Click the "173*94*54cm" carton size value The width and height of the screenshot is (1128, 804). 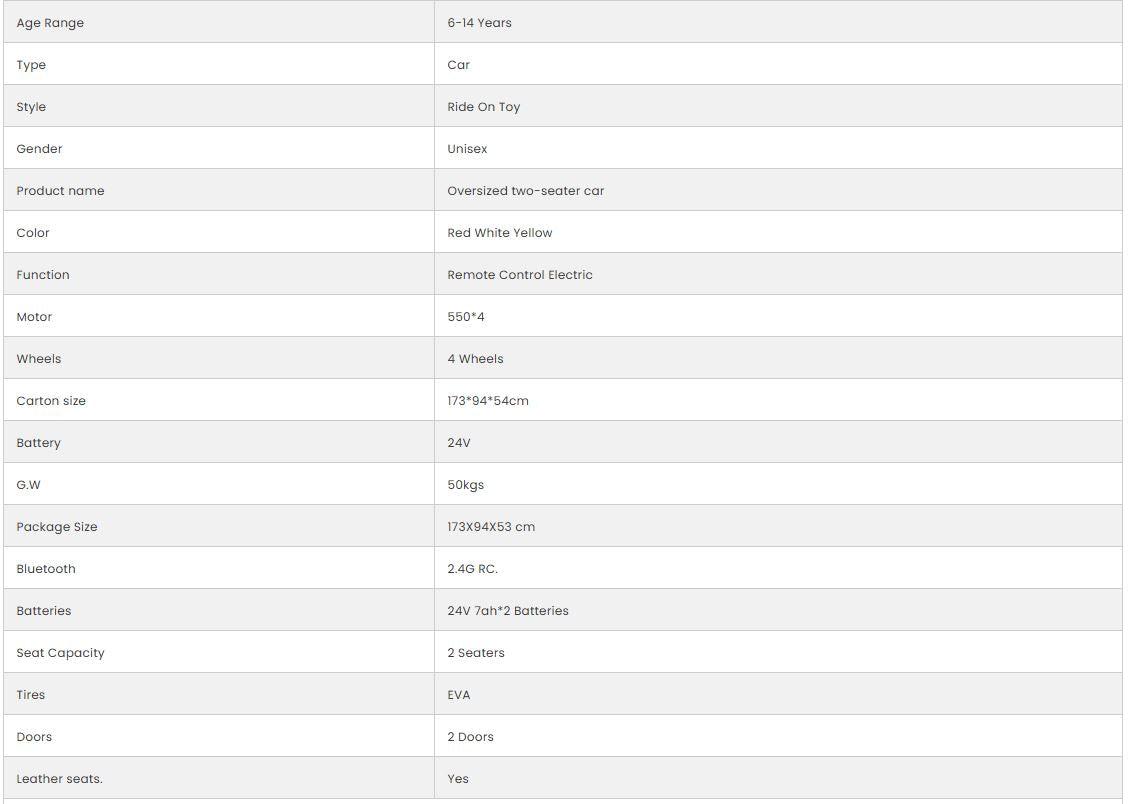(x=488, y=401)
